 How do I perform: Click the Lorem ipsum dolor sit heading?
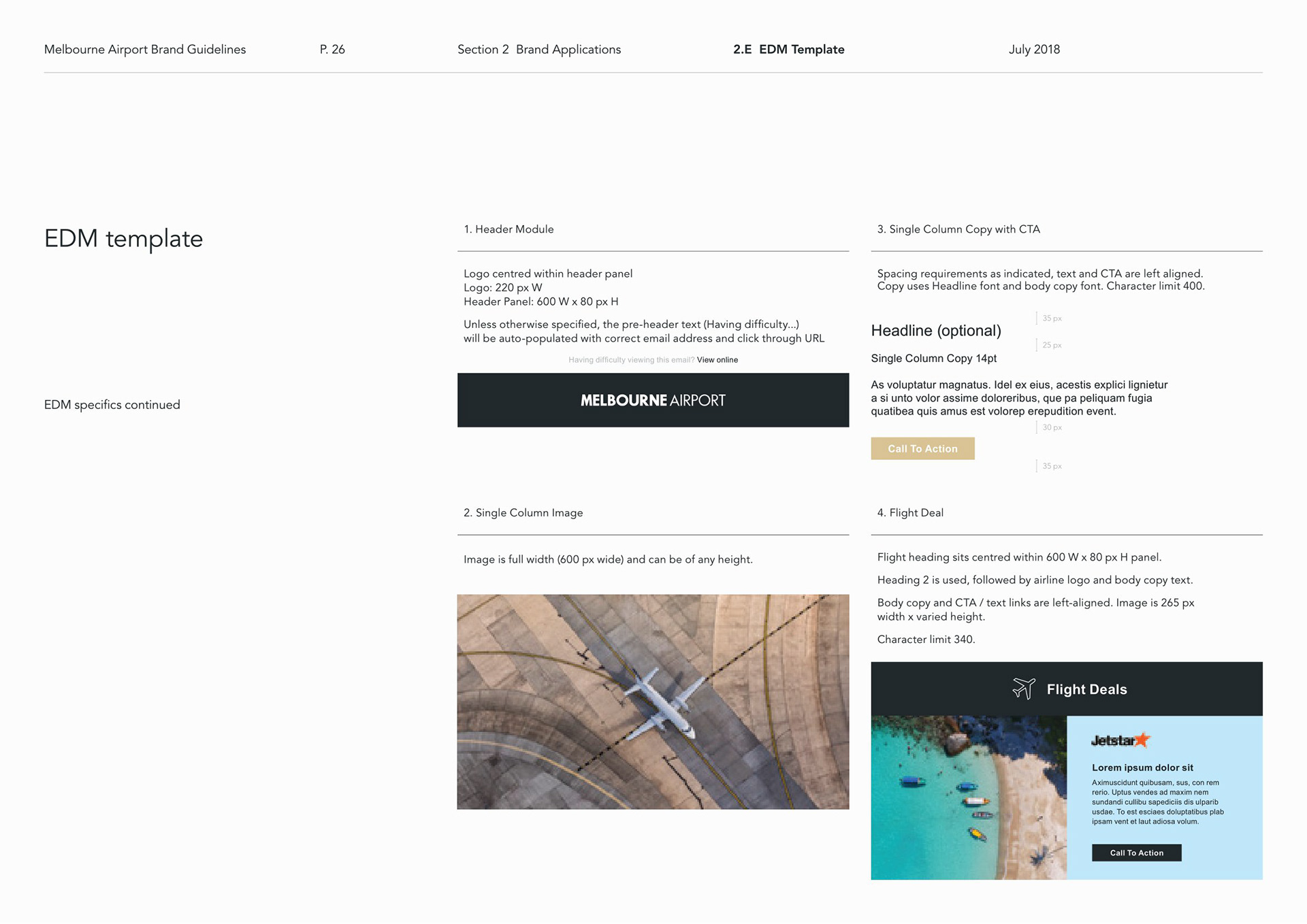click(x=1142, y=768)
